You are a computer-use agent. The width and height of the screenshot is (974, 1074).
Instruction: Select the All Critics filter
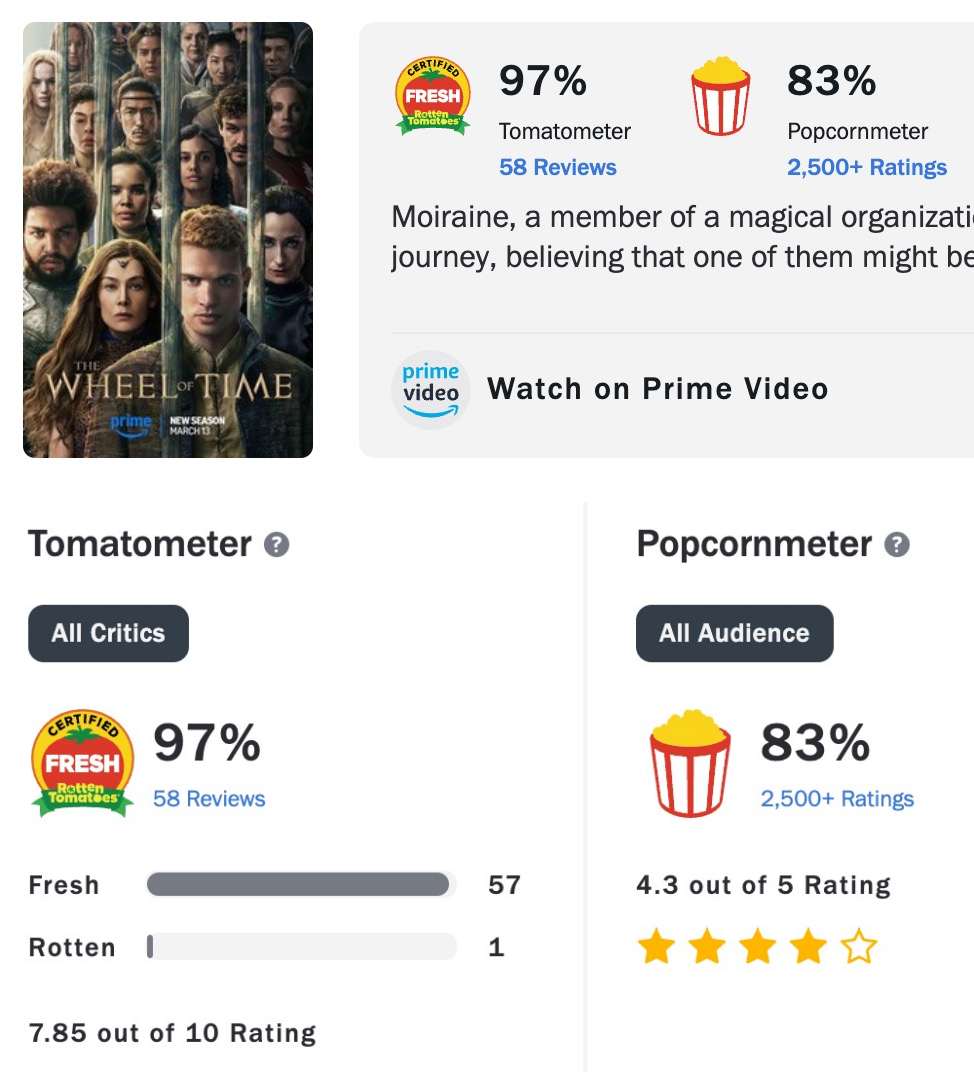[x=108, y=633]
